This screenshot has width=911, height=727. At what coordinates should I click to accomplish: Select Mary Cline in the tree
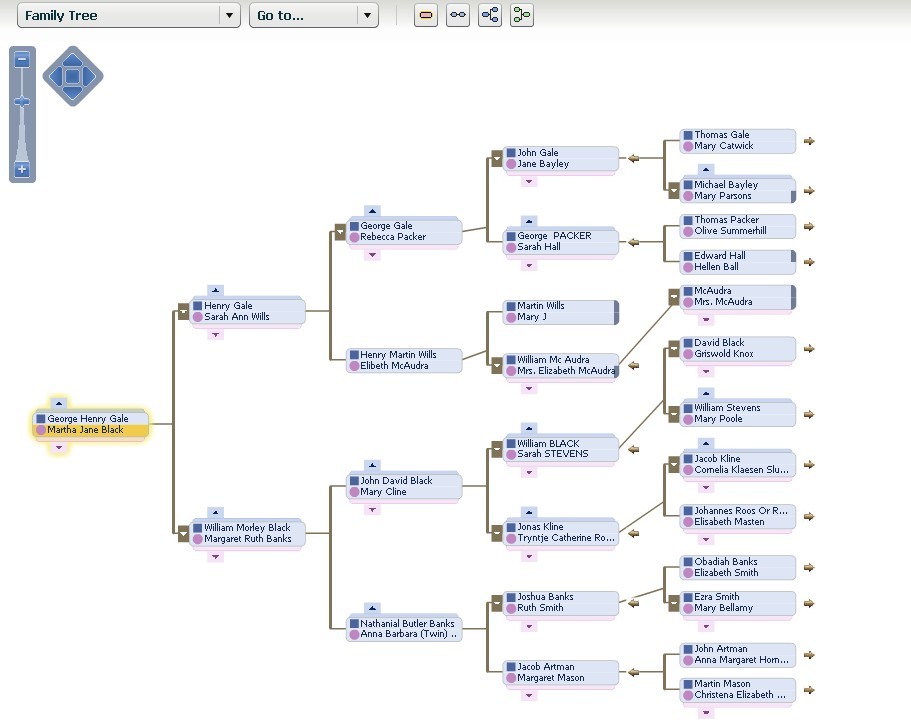point(383,492)
